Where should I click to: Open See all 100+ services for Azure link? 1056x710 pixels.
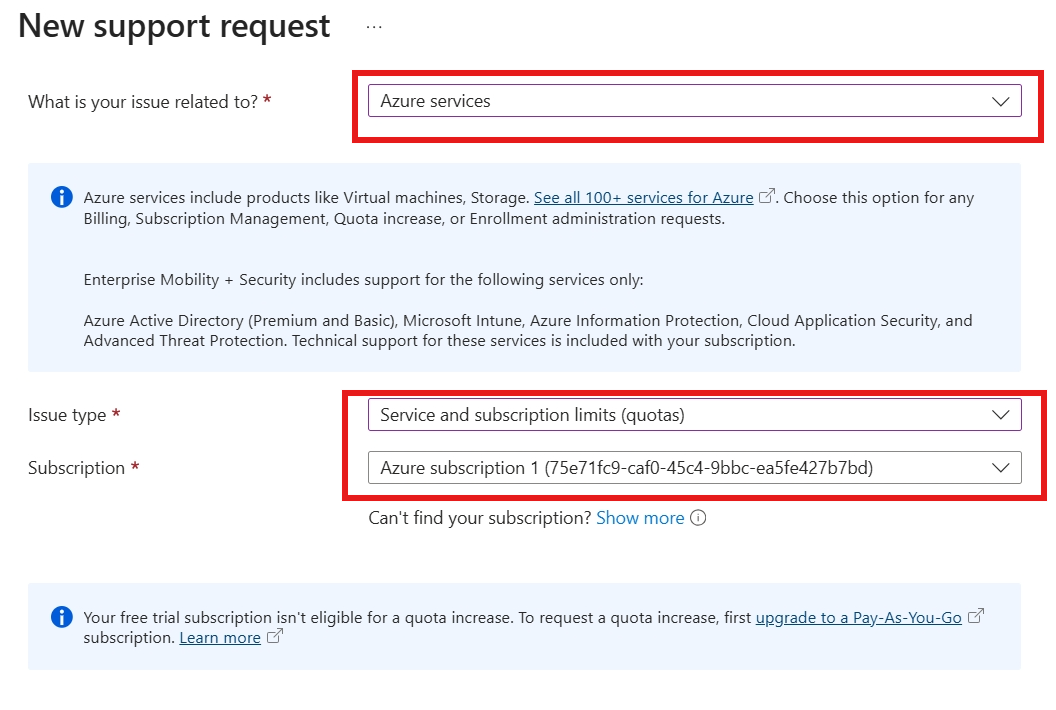[643, 197]
